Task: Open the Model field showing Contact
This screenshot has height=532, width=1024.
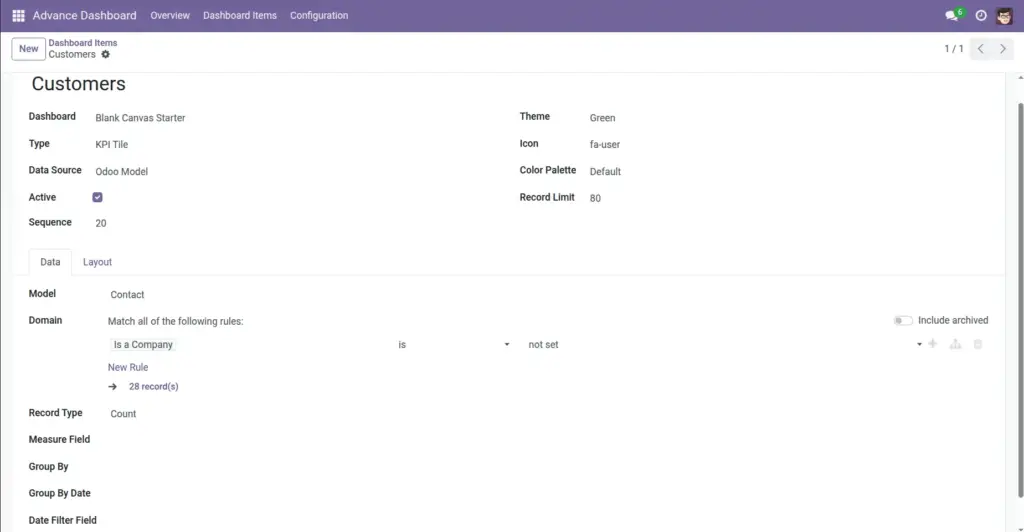Action: [549, 295]
